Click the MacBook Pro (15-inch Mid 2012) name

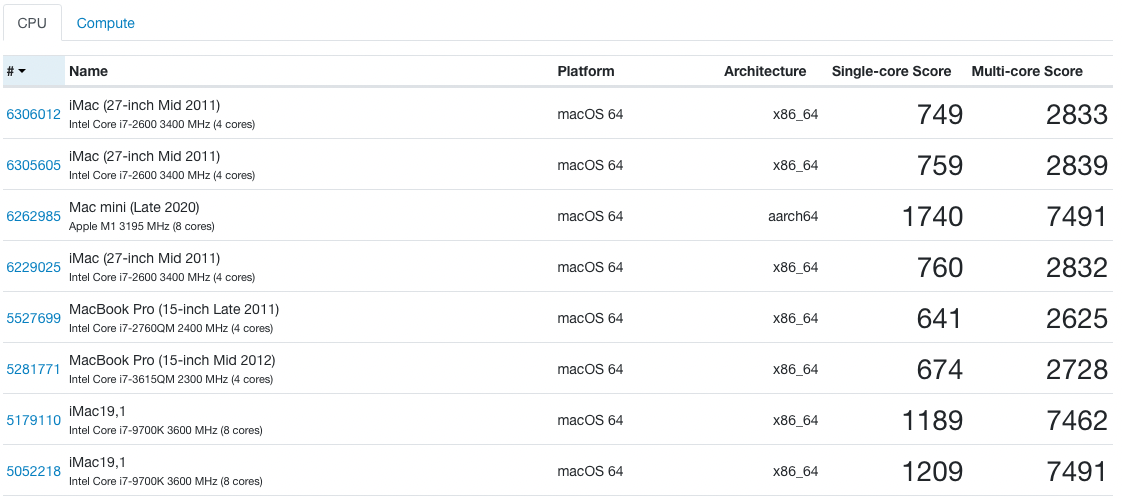tap(172, 360)
